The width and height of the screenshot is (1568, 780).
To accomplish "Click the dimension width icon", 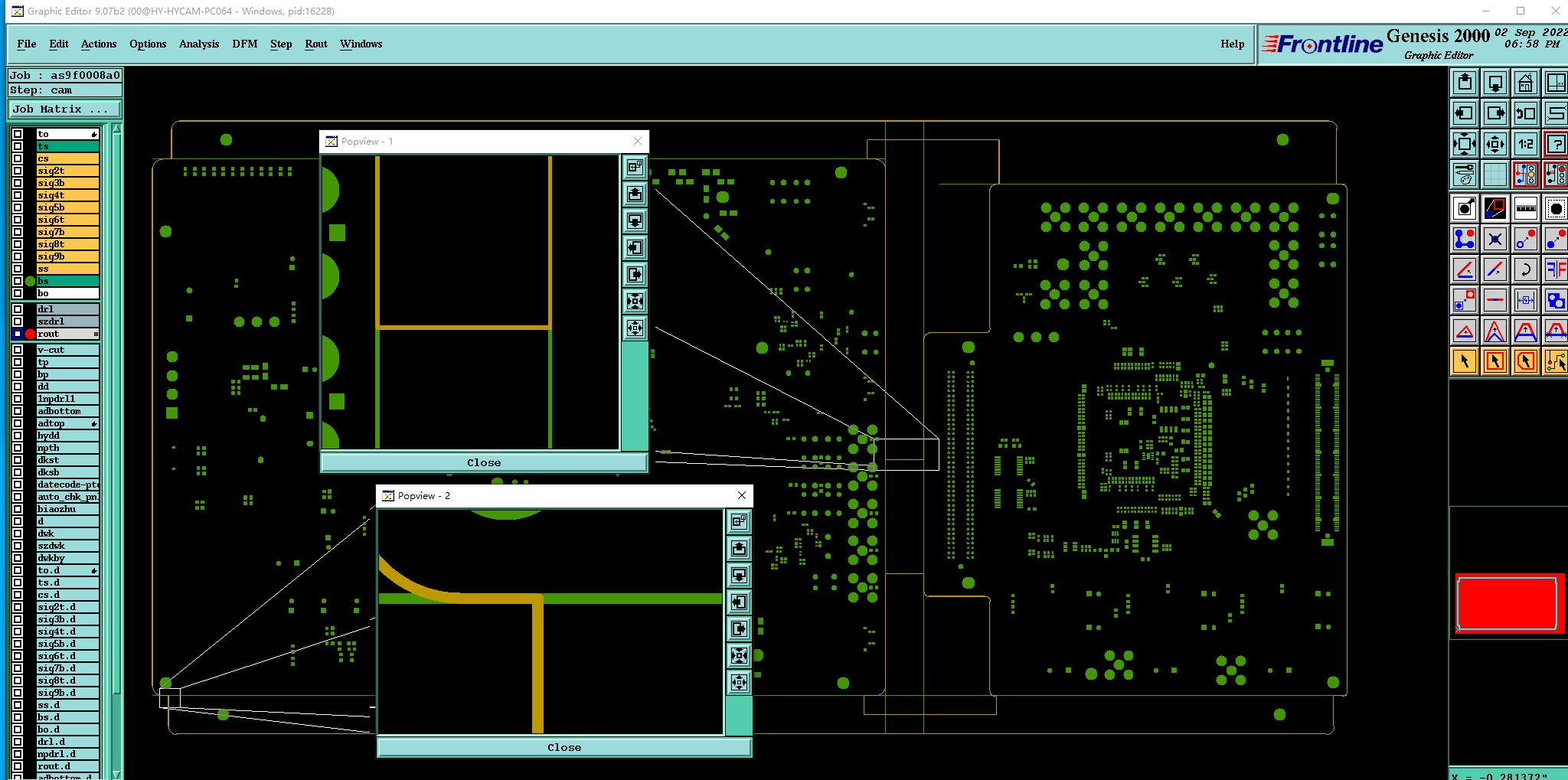I will (x=1525, y=300).
